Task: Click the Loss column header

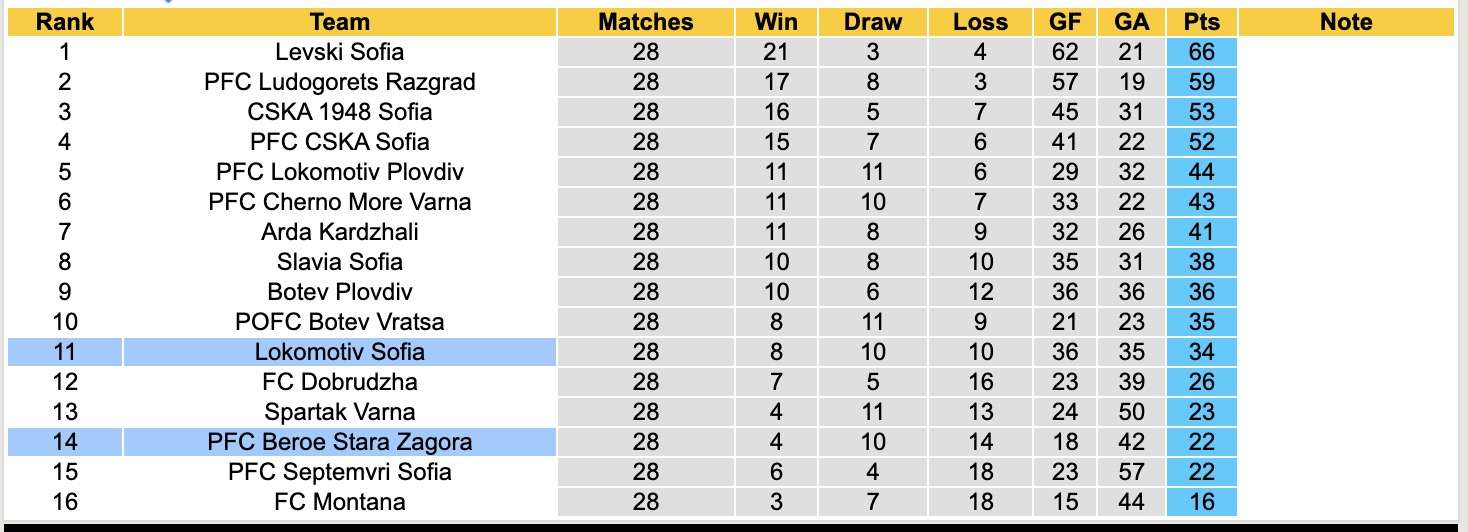Action: [x=980, y=22]
